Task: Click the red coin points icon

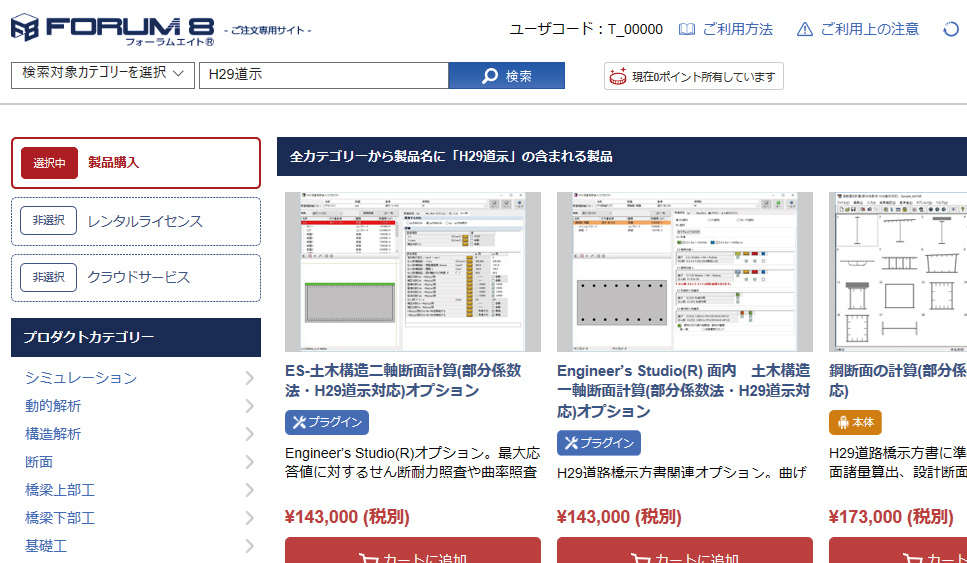Action: point(618,76)
